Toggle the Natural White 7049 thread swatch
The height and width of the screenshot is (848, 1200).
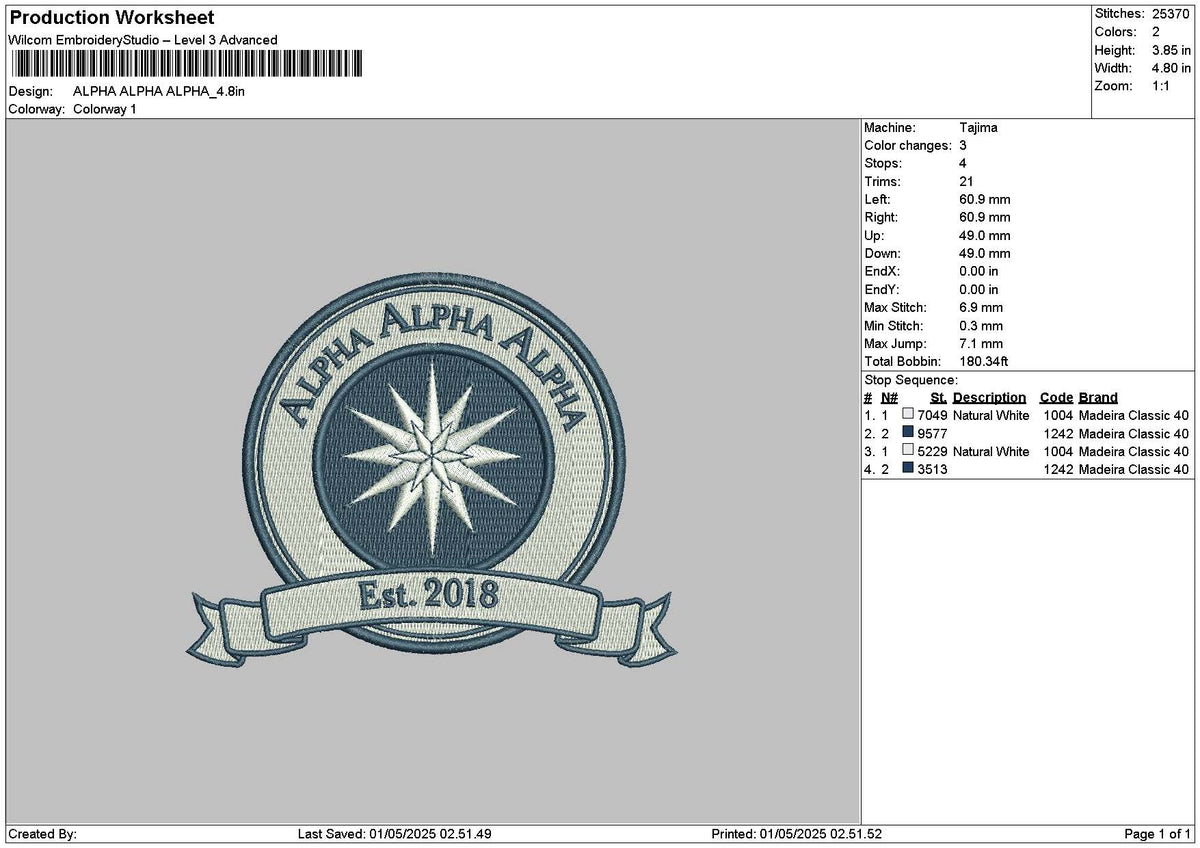tap(908, 415)
